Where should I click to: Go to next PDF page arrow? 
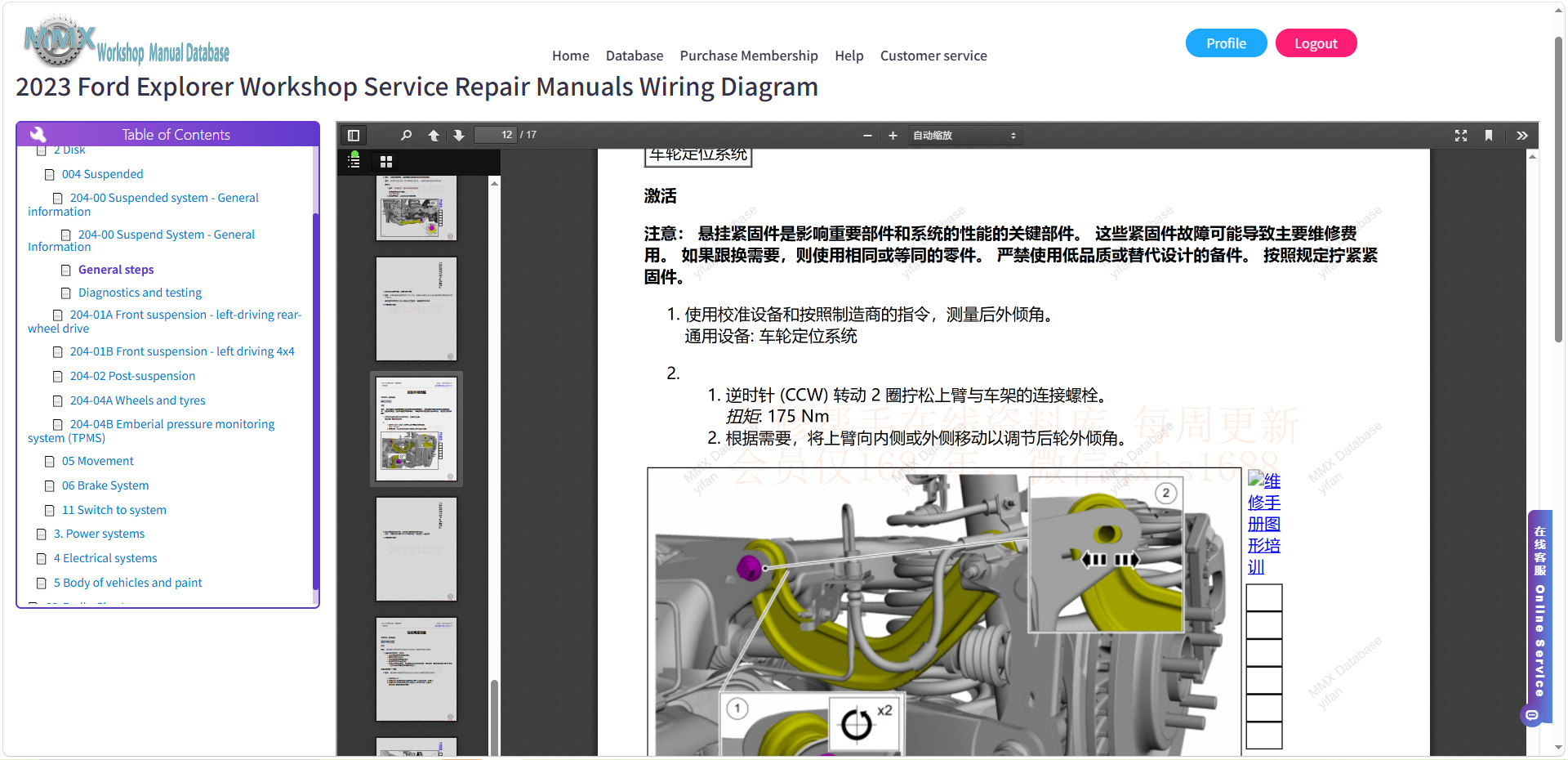(x=459, y=136)
